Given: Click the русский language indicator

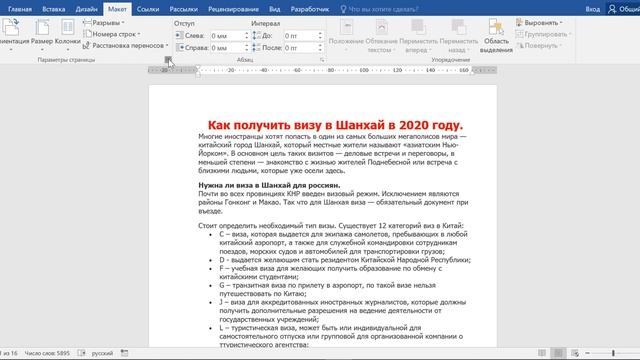Looking at the screenshot, I should click(x=102, y=353).
